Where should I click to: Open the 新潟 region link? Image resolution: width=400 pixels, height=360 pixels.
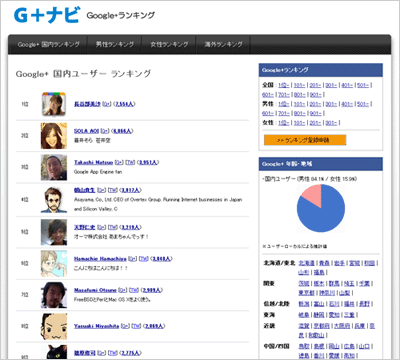(304, 304)
